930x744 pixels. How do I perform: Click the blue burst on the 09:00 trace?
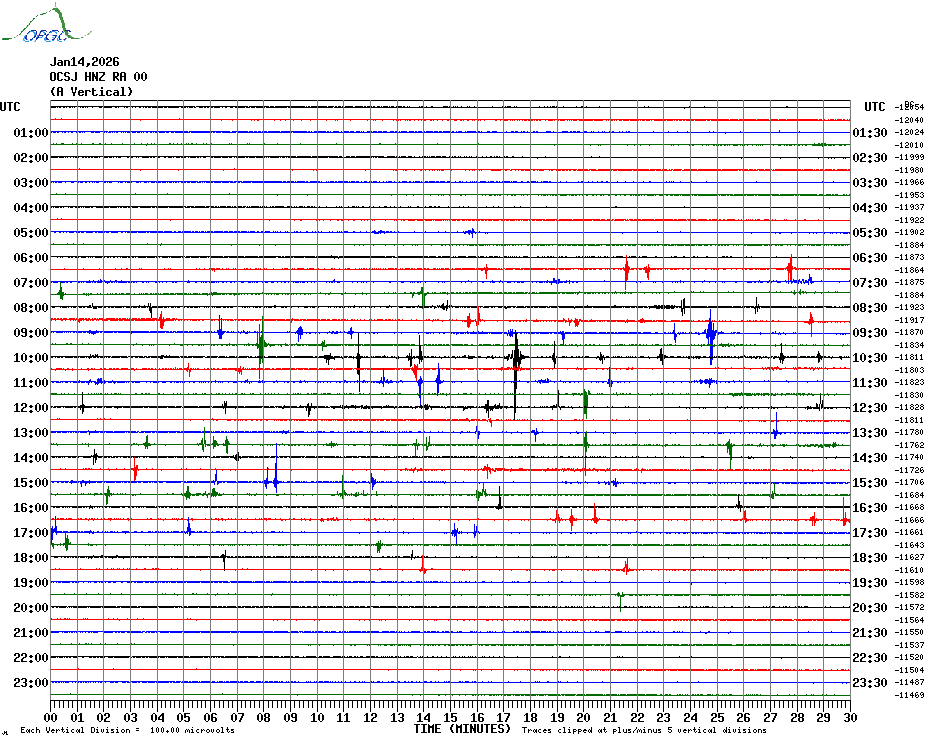coord(711,332)
